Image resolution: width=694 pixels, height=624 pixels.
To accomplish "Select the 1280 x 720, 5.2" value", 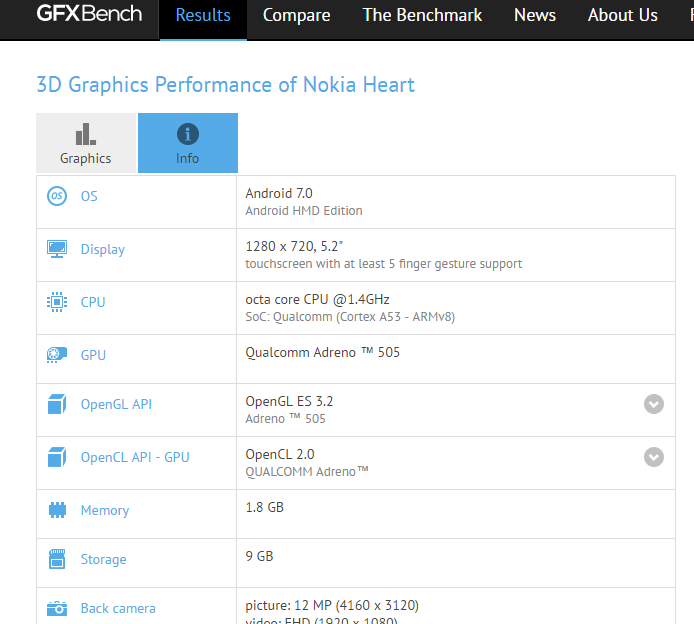I will 294,247.
